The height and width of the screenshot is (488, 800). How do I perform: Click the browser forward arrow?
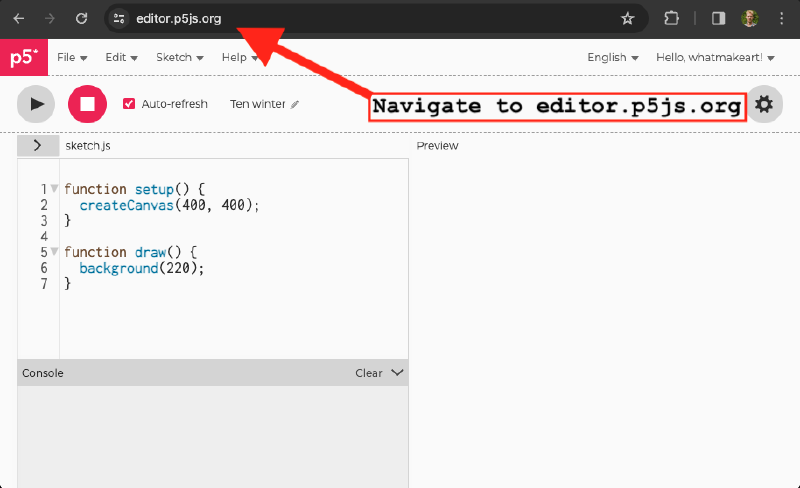click(49, 19)
